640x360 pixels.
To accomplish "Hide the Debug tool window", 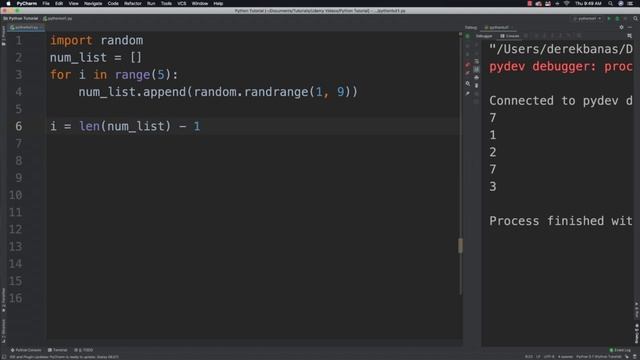I will coord(630,27).
